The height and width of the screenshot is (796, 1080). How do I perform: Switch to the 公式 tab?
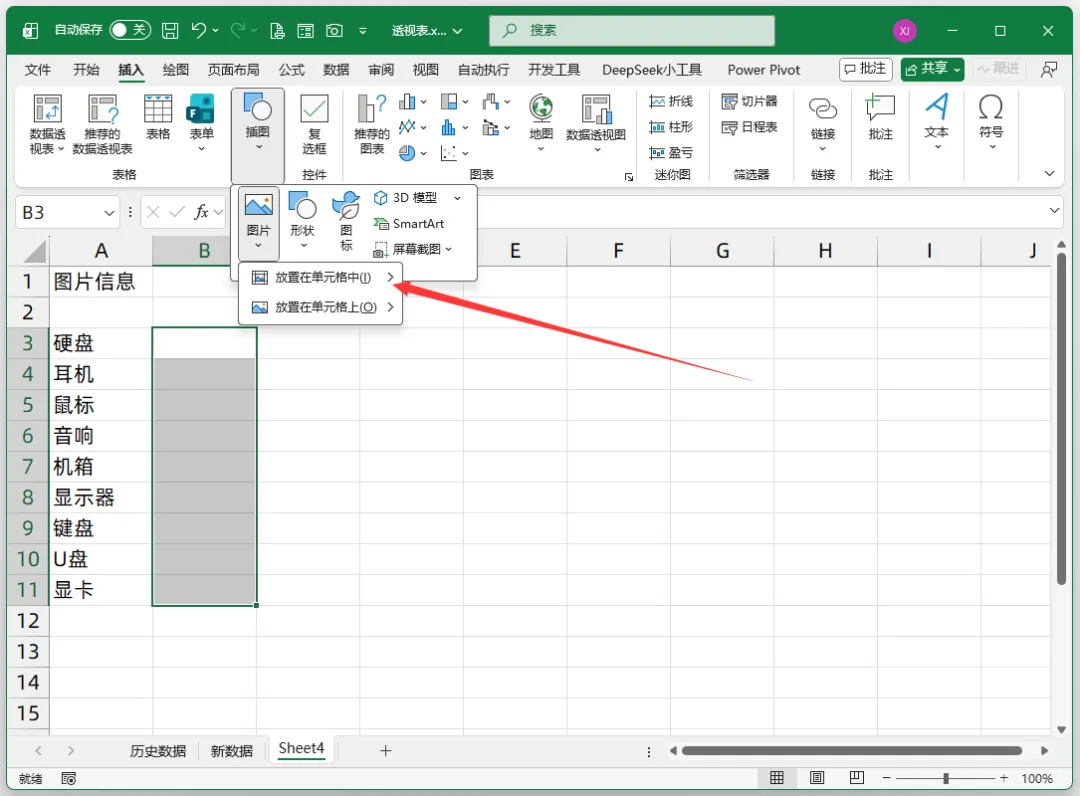(x=291, y=70)
